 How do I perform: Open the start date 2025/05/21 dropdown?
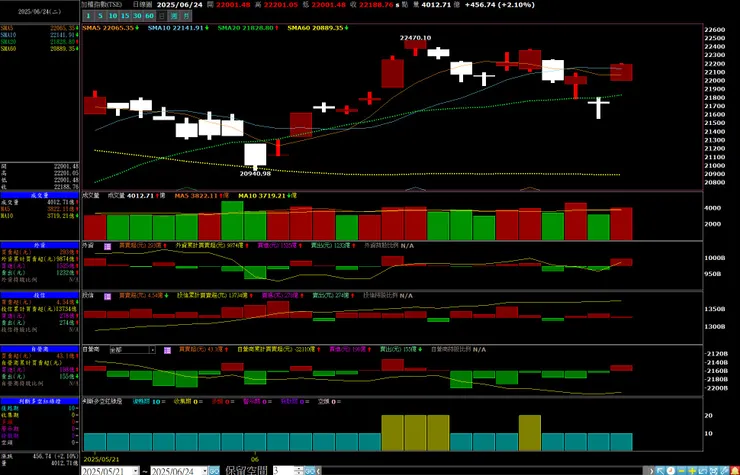click(x=135, y=471)
